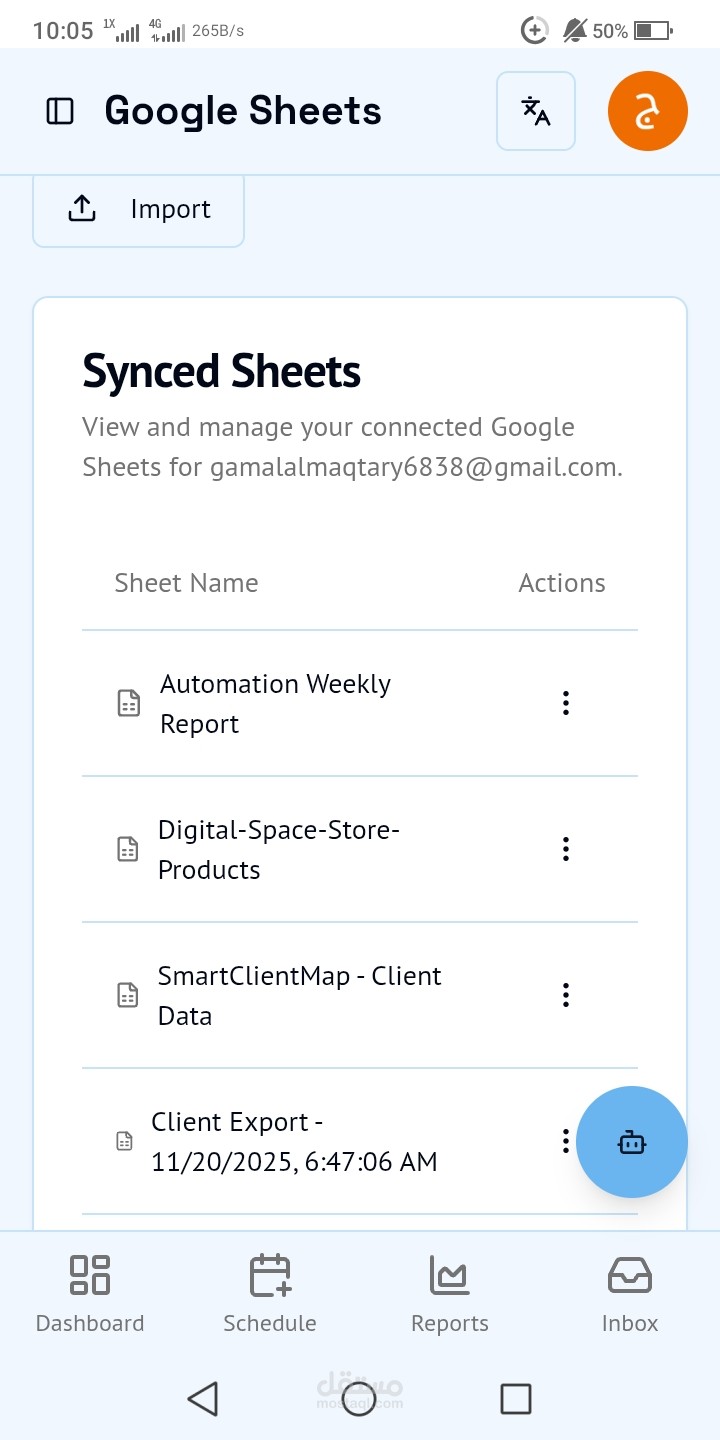Switch to the Schedule tab

(x=270, y=1294)
